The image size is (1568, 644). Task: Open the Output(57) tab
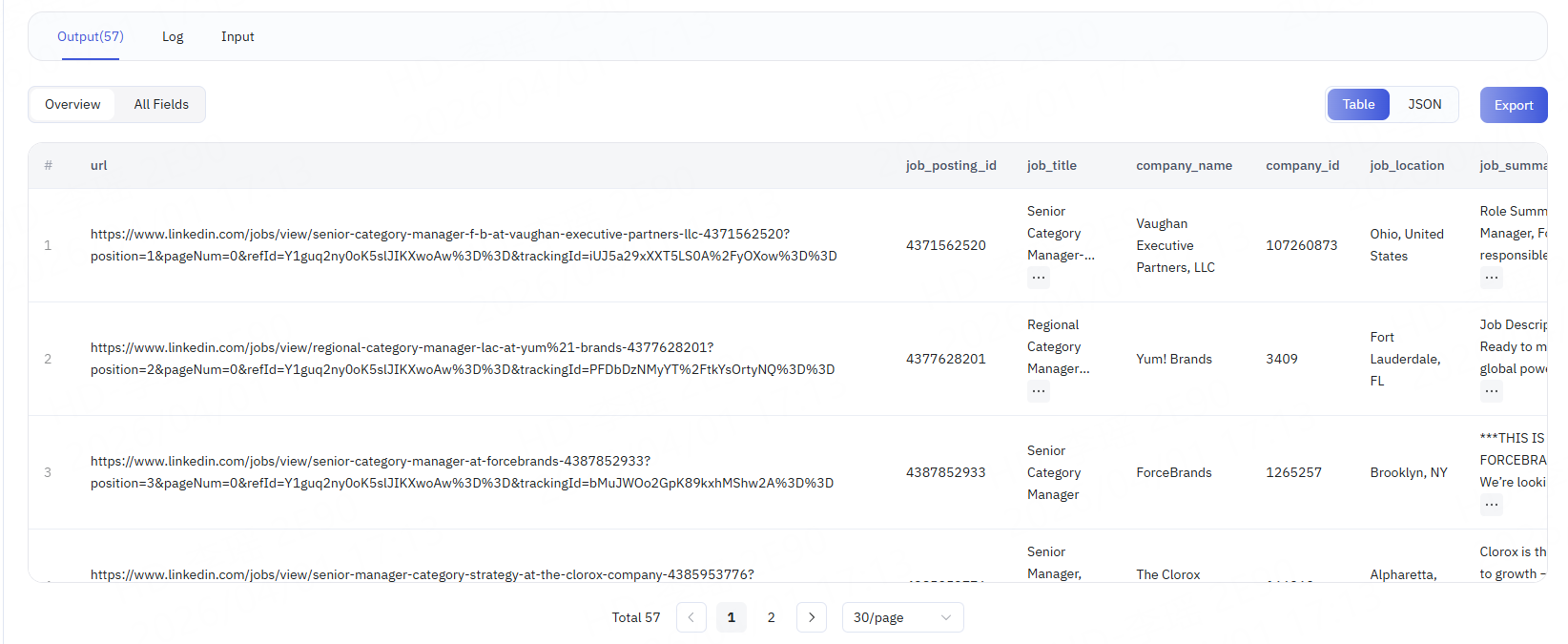coord(91,37)
